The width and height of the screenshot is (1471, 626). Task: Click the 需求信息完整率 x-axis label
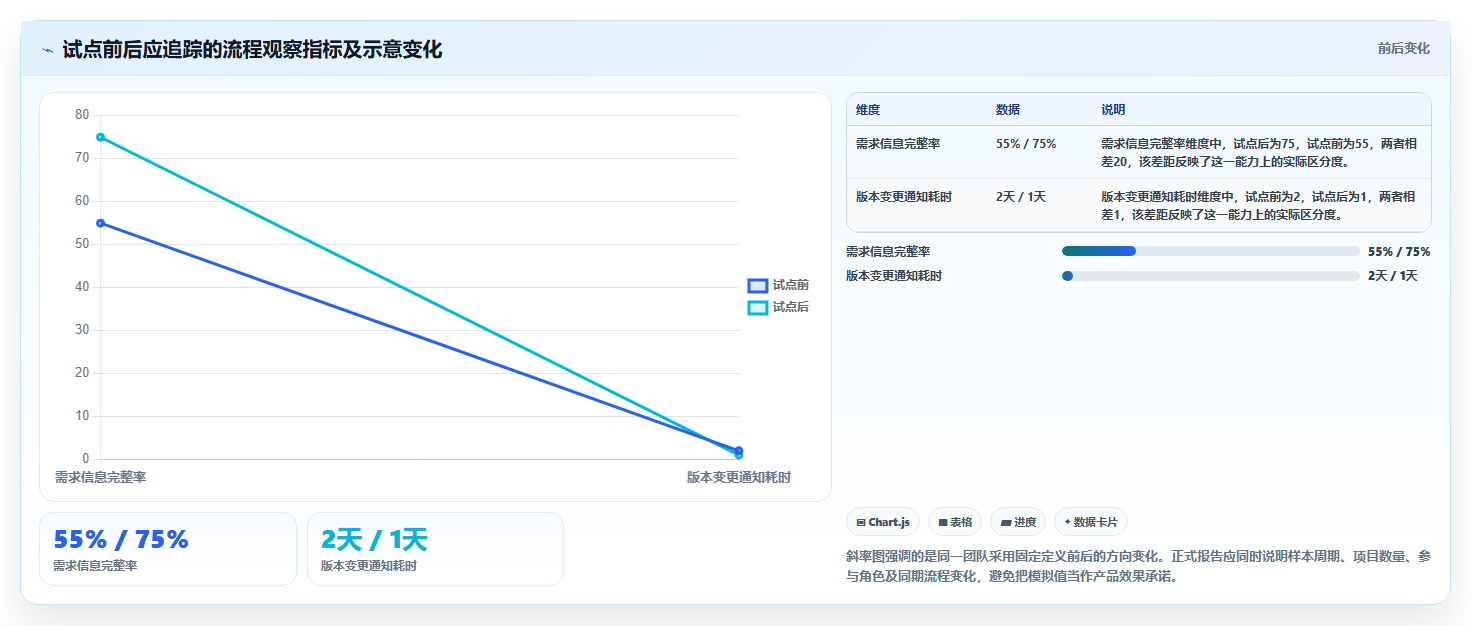(x=100, y=478)
